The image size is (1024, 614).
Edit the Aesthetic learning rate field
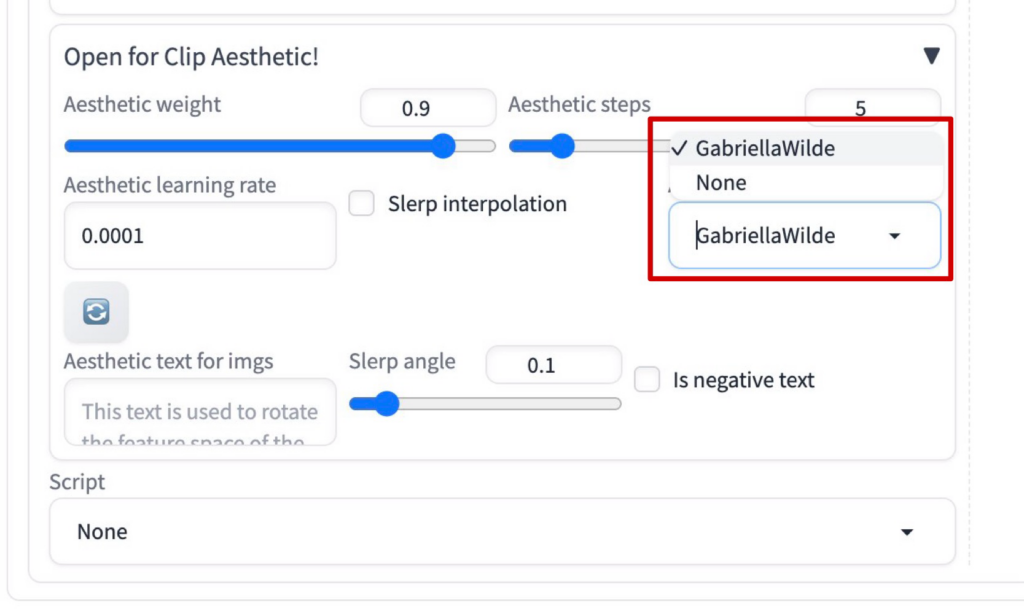point(199,236)
